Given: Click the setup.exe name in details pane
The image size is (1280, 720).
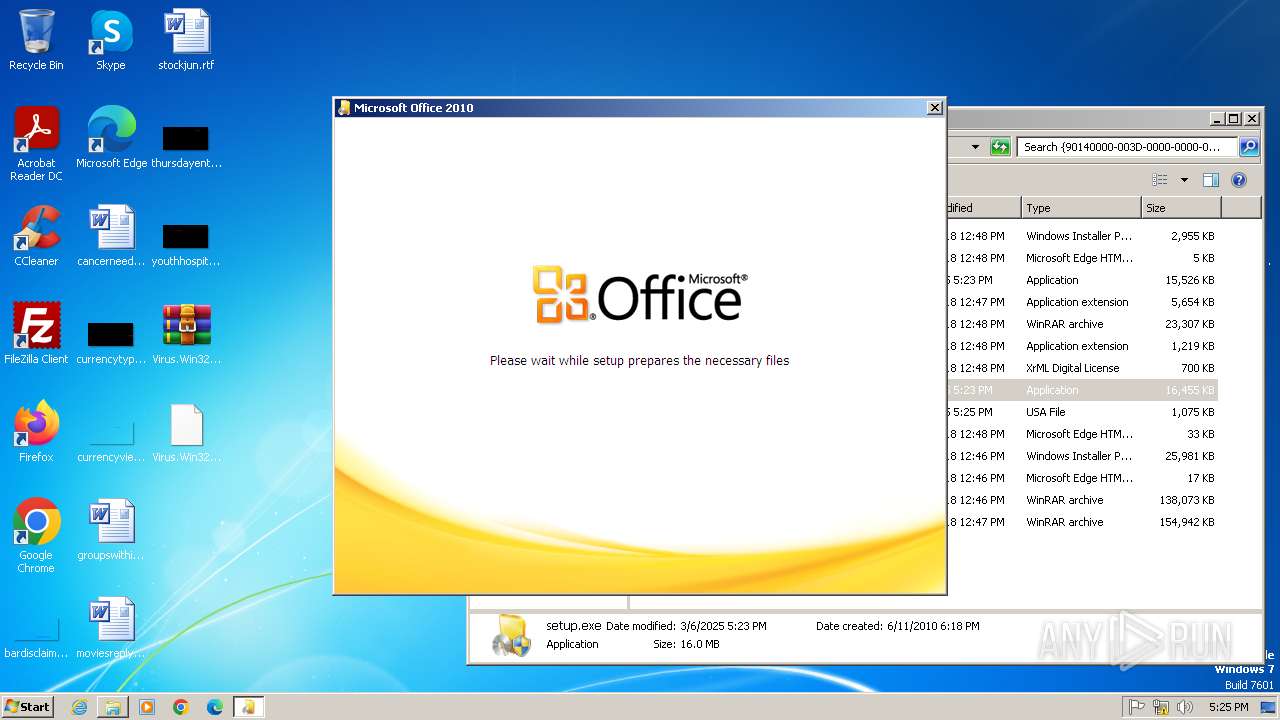Looking at the screenshot, I should [x=573, y=626].
